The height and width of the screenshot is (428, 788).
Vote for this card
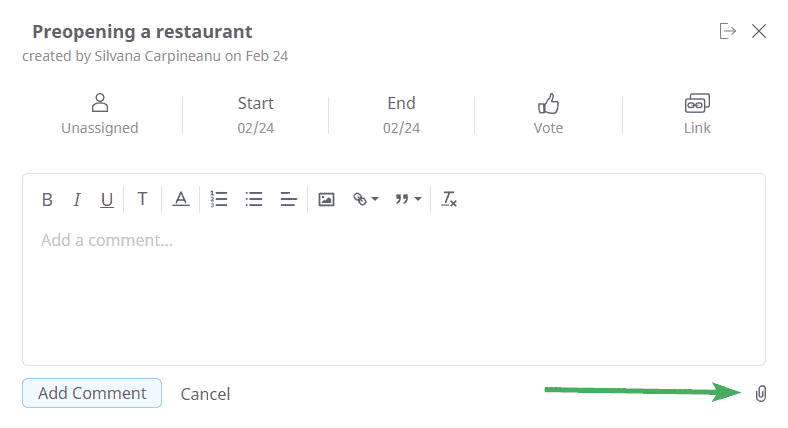pyautogui.click(x=548, y=114)
